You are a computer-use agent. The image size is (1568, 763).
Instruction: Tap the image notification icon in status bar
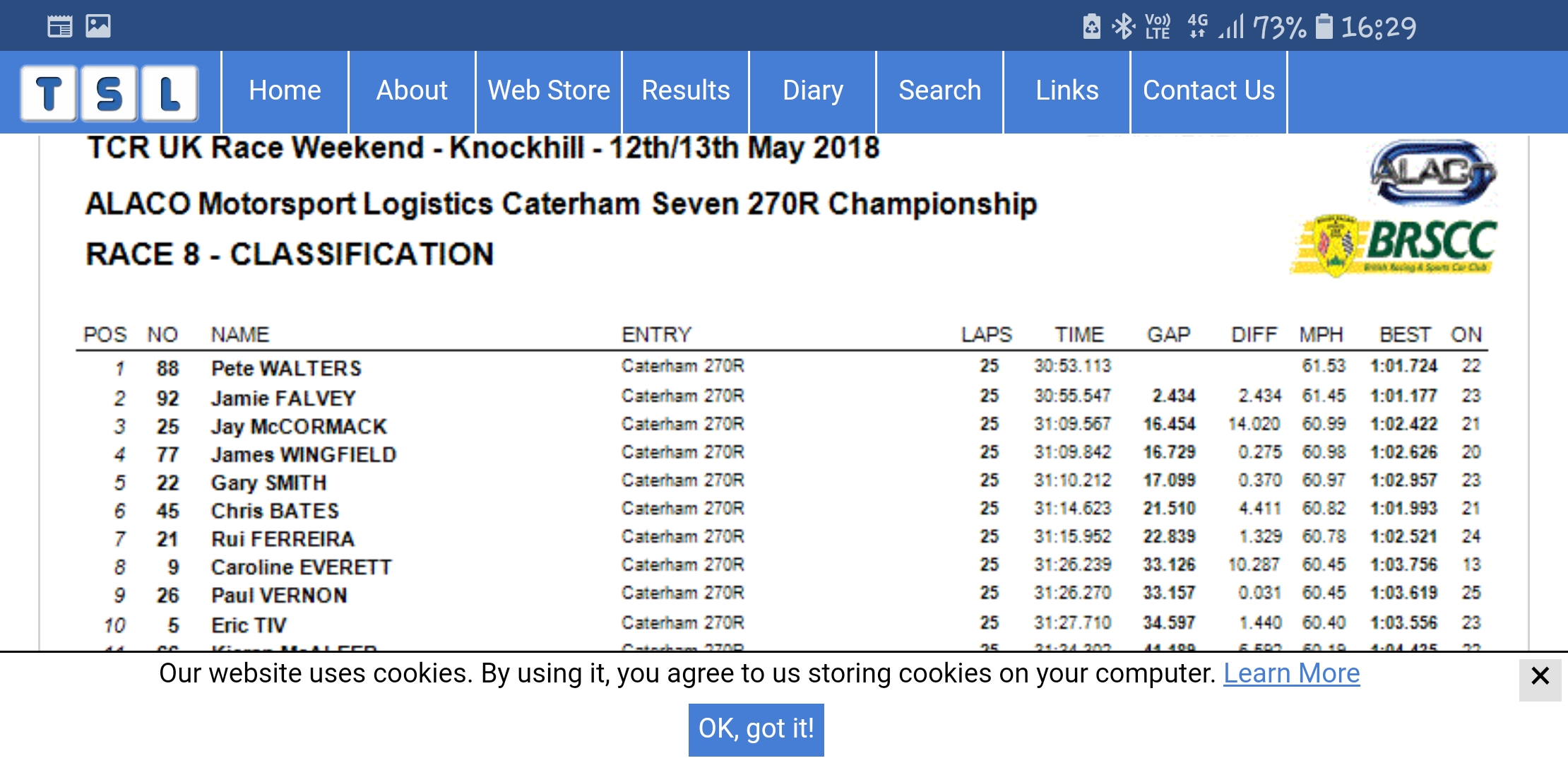pos(98,26)
